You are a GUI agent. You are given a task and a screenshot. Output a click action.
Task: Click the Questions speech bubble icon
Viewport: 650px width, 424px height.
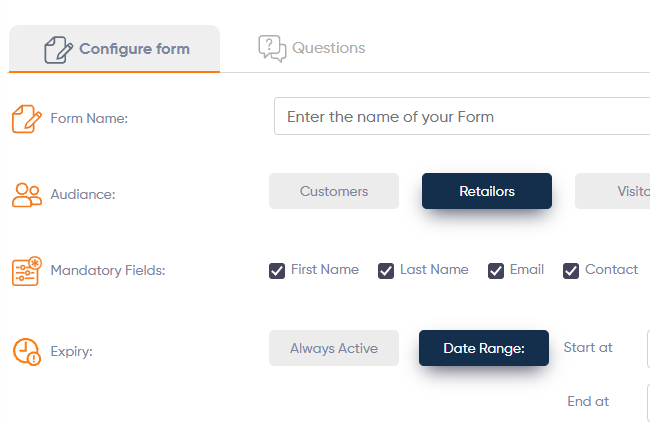pos(272,48)
